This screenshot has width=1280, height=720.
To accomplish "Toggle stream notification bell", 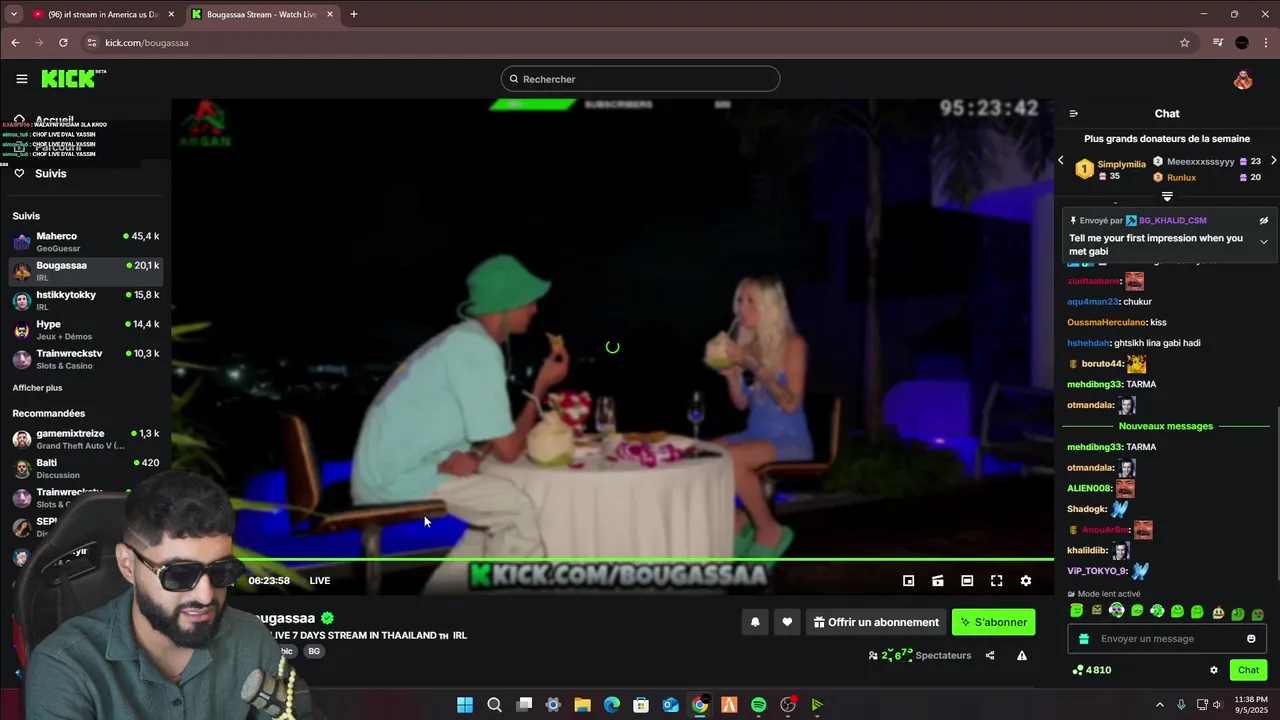I will point(755,622).
